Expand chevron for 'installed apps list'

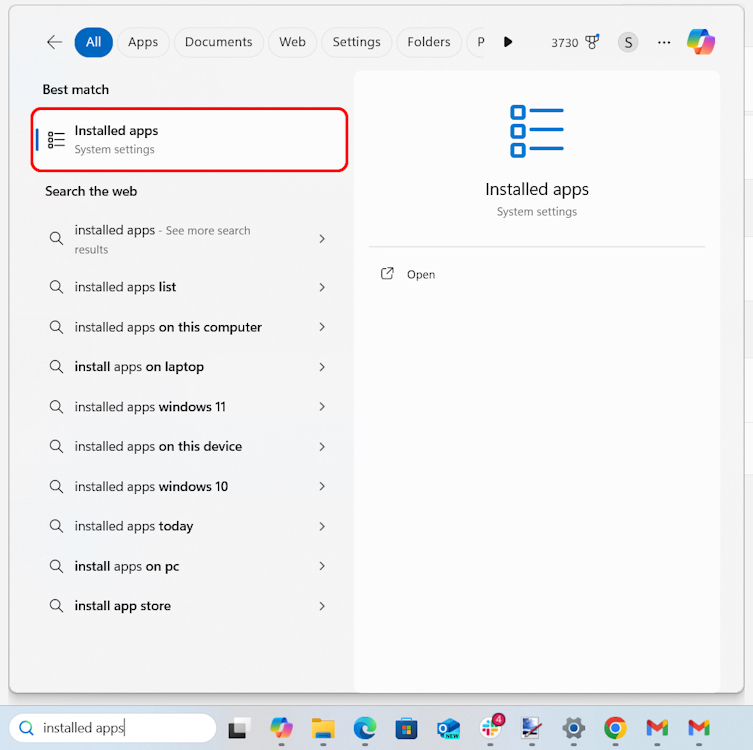(322, 287)
